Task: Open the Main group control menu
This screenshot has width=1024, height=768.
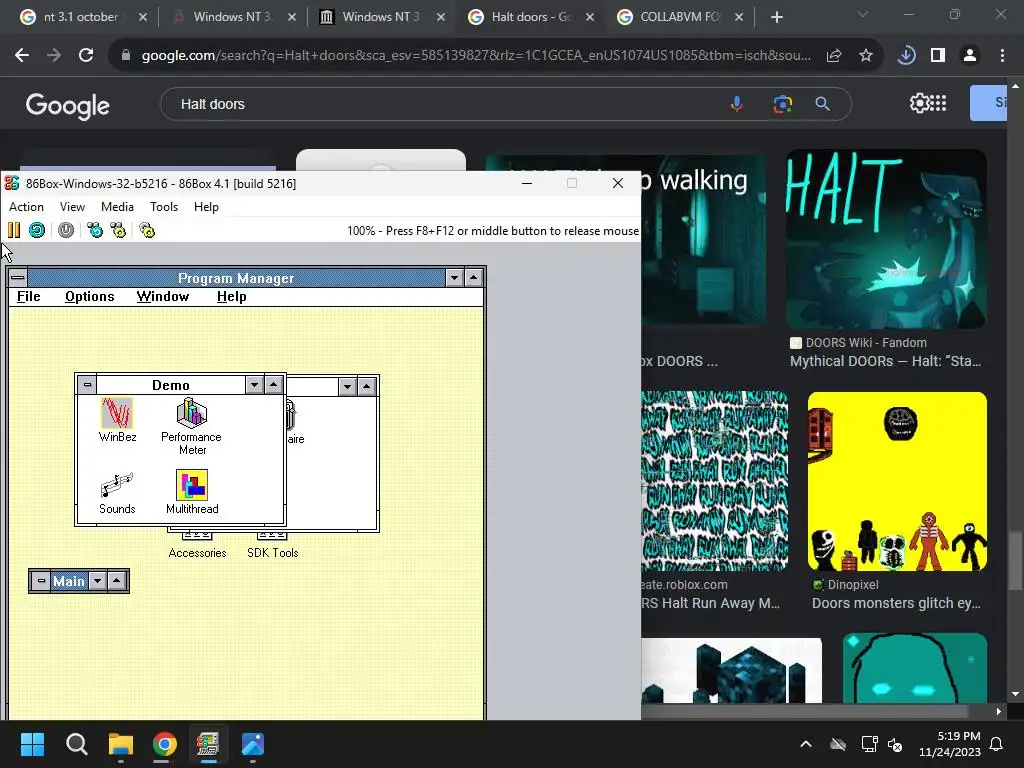Action: (x=40, y=581)
